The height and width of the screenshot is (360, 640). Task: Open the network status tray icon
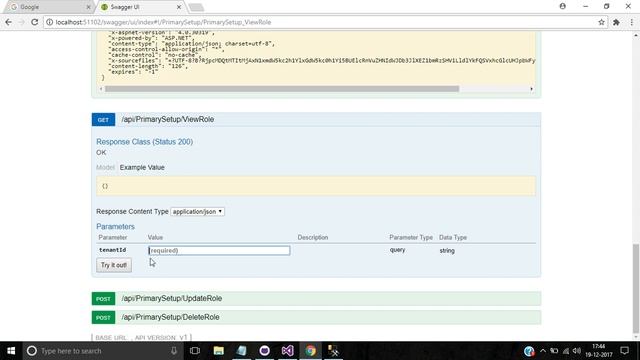click(566, 351)
